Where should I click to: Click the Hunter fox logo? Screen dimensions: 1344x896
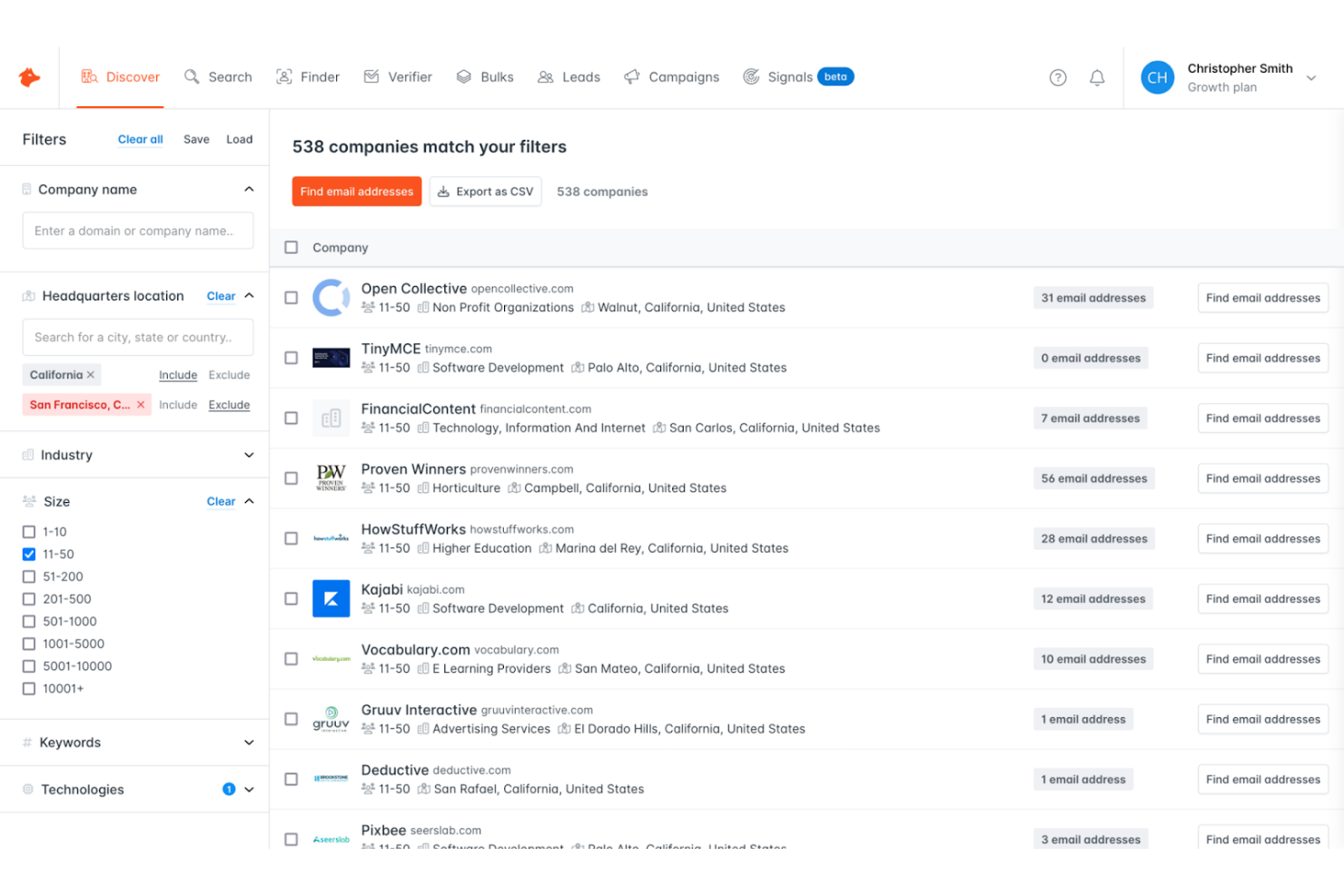30,77
